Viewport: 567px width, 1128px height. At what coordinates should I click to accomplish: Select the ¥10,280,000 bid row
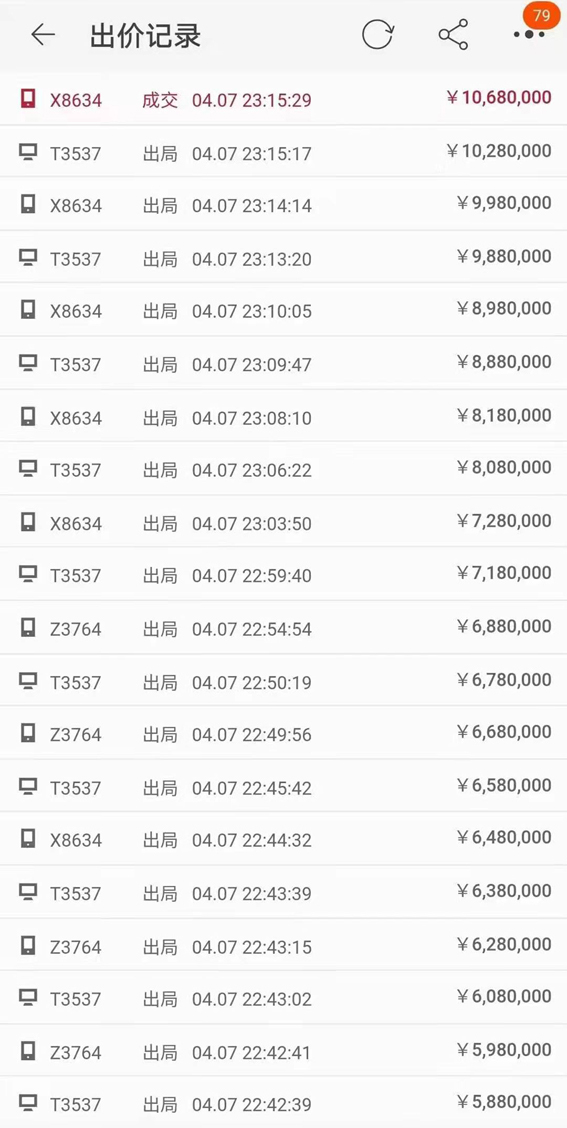284,152
